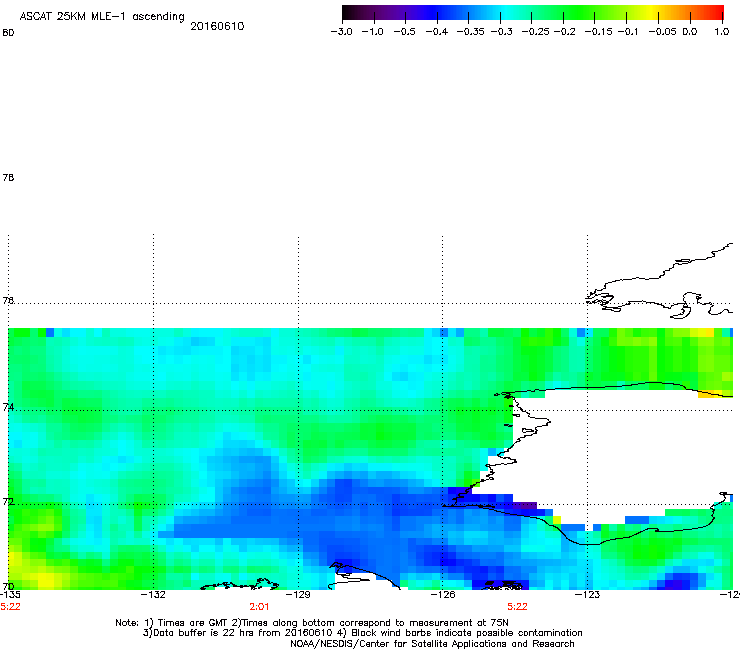
Task: Click the 78 latitude label above the dotted grid
Action: point(8,178)
